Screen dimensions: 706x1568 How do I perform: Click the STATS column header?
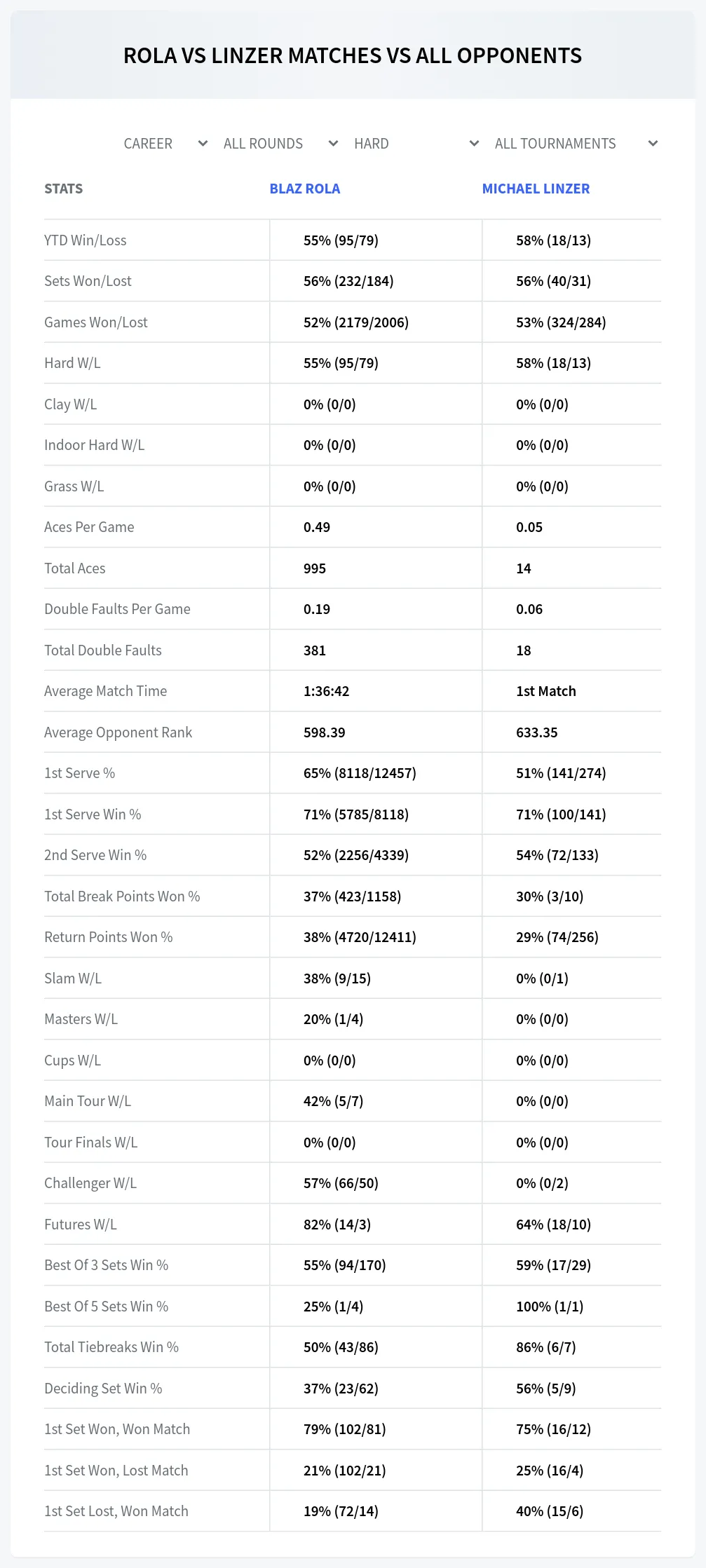click(64, 189)
